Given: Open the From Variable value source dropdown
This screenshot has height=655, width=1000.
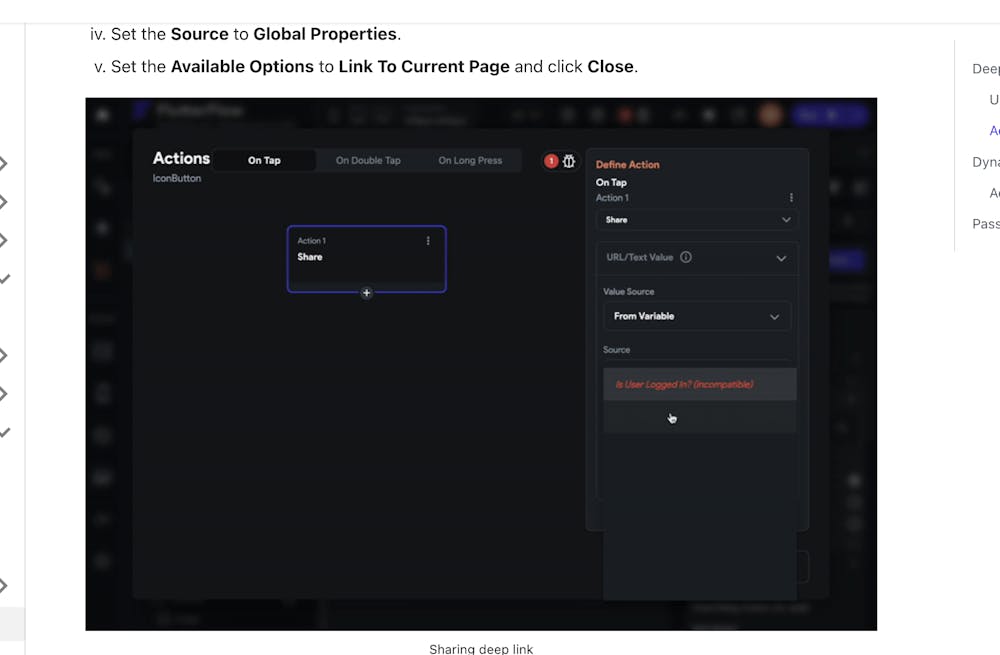Looking at the screenshot, I should 696,316.
